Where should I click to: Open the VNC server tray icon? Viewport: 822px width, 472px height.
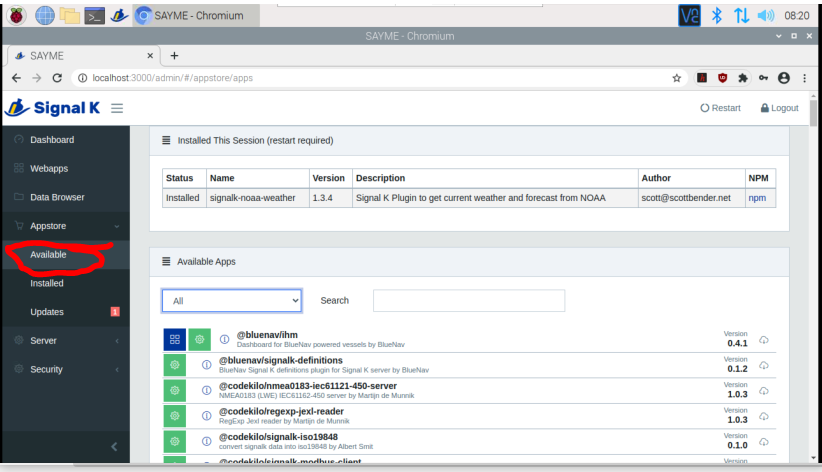689,16
